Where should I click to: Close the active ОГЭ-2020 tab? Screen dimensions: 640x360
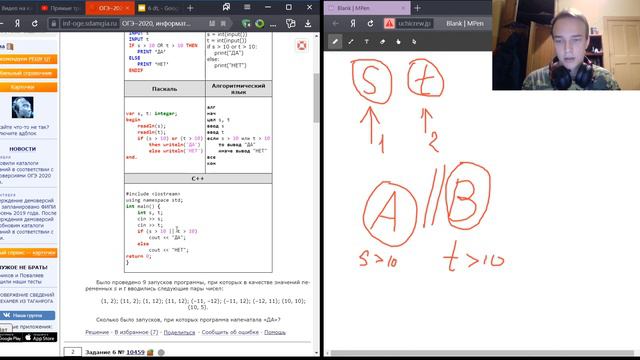[x=127, y=8]
